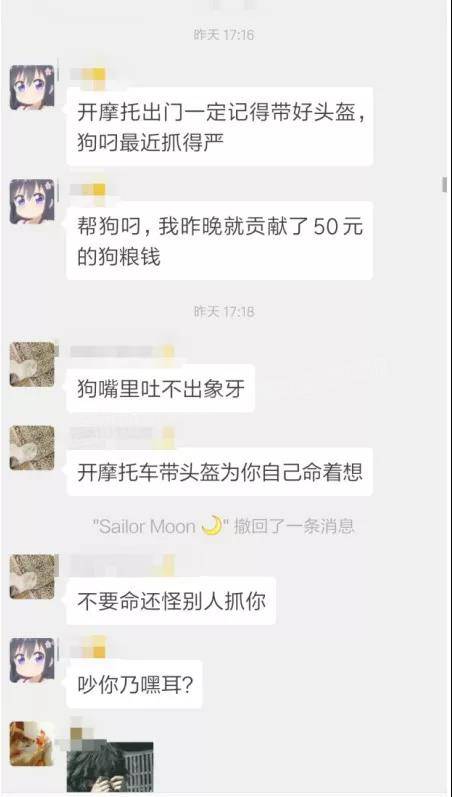Select bubble 帮狗叼，我昨晚就贡献了50元
The height and width of the screenshot is (797, 452).
pos(220,240)
